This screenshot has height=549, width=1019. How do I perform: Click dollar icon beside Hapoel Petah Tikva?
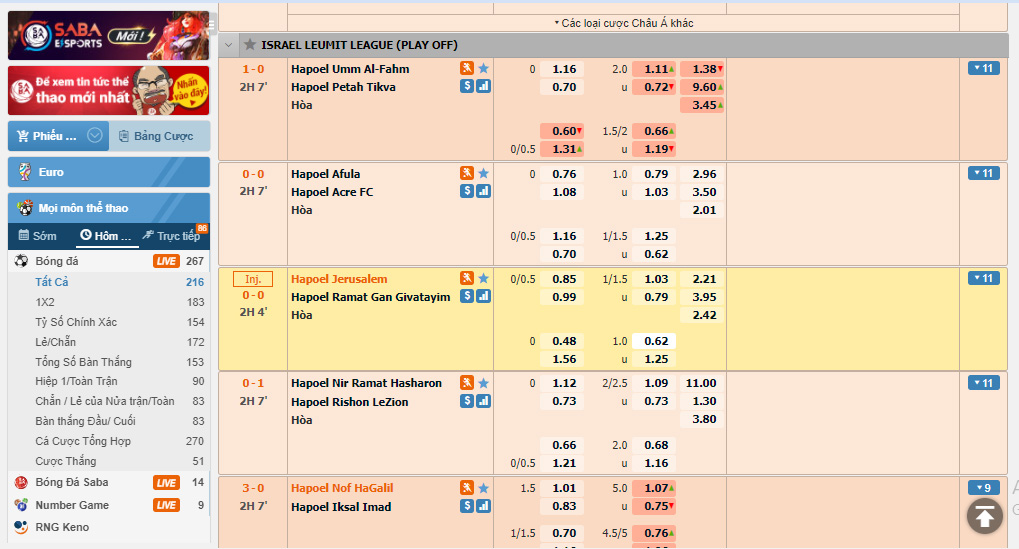(467, 87)
